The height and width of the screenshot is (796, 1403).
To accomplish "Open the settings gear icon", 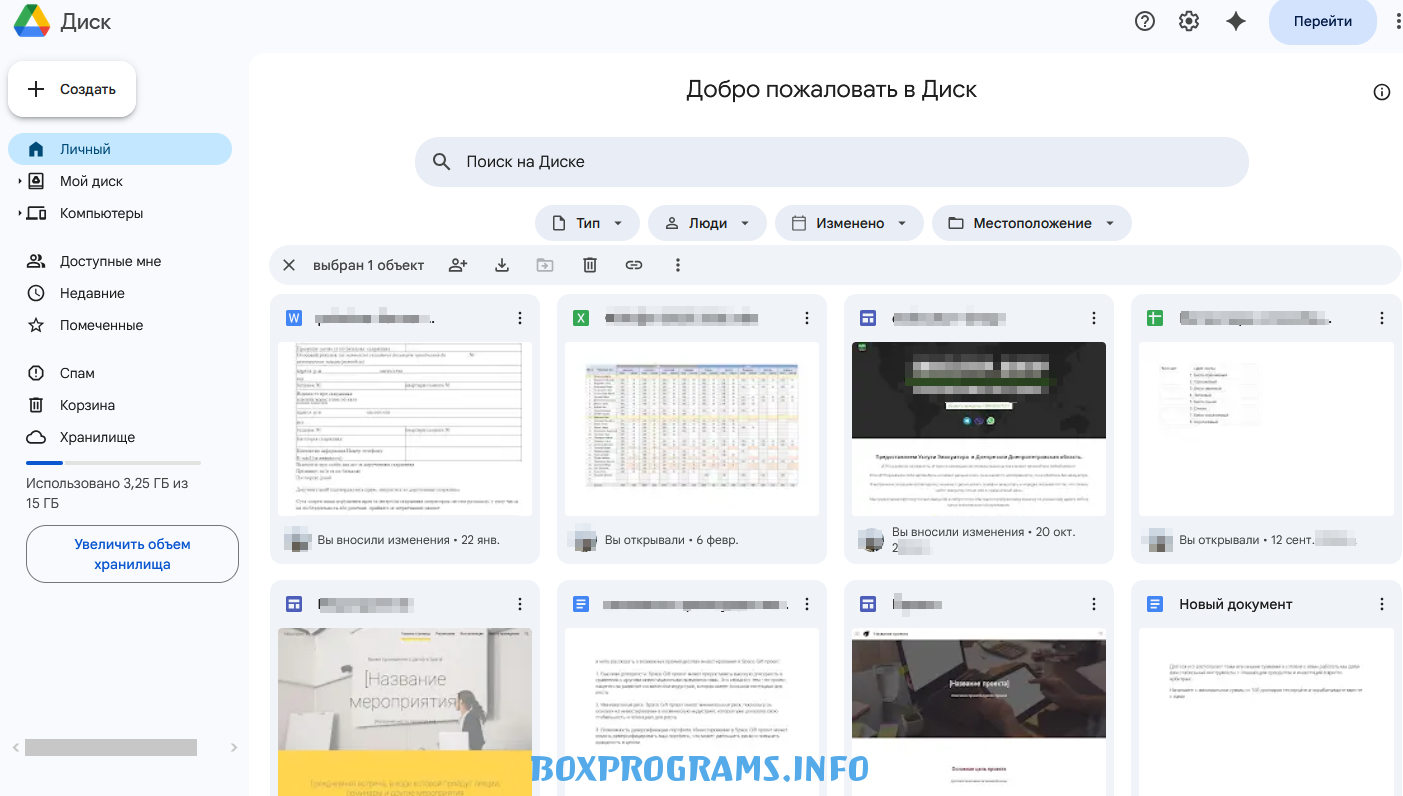I will point(1189,21).
